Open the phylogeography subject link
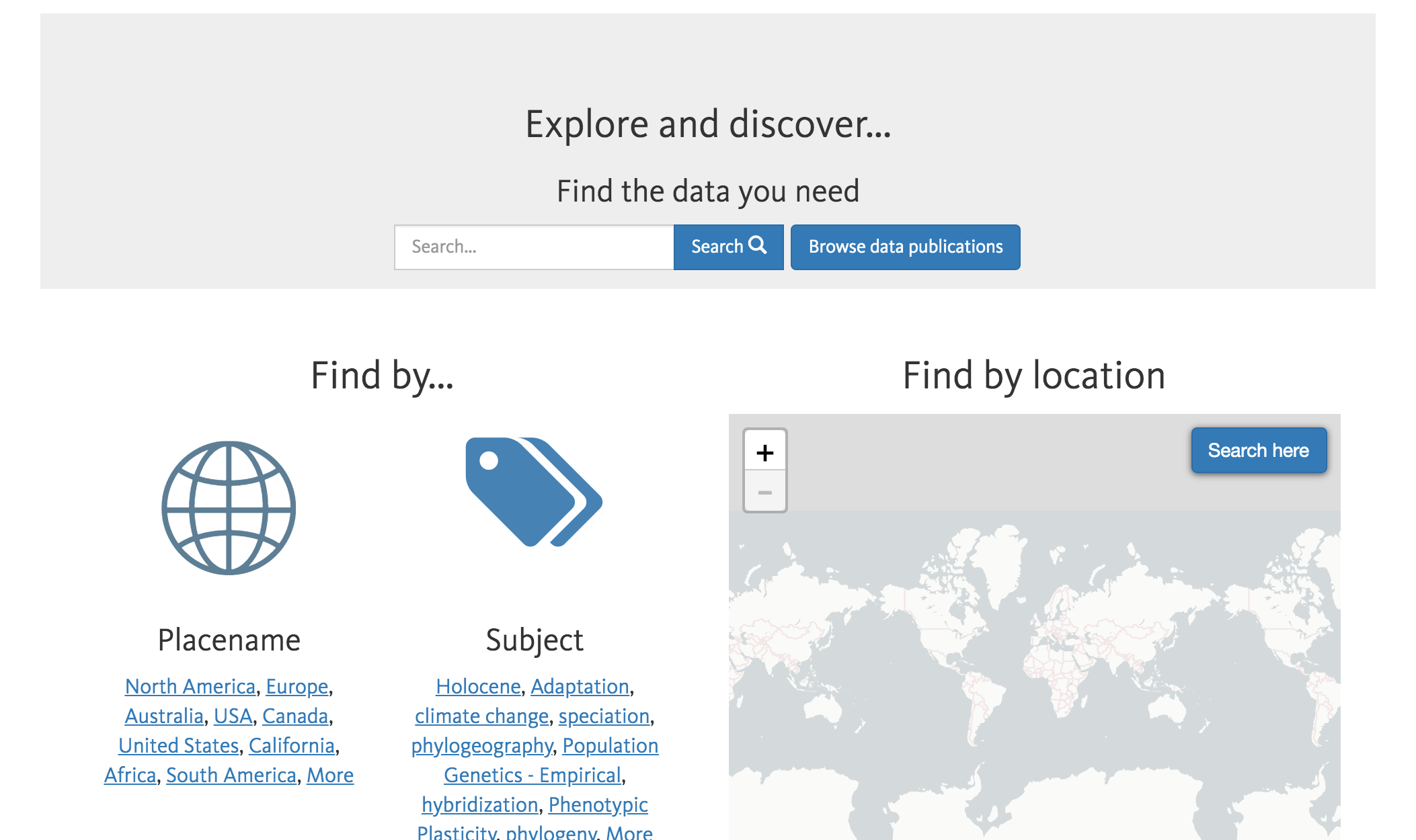Image resolution: width=1416 pixels, height=840 pixels. point(482,745)
